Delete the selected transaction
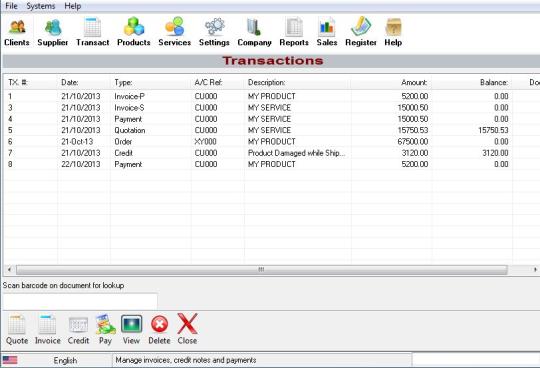Image resolution: width=540 pixels, height=368 pixels. coord(159,329)
